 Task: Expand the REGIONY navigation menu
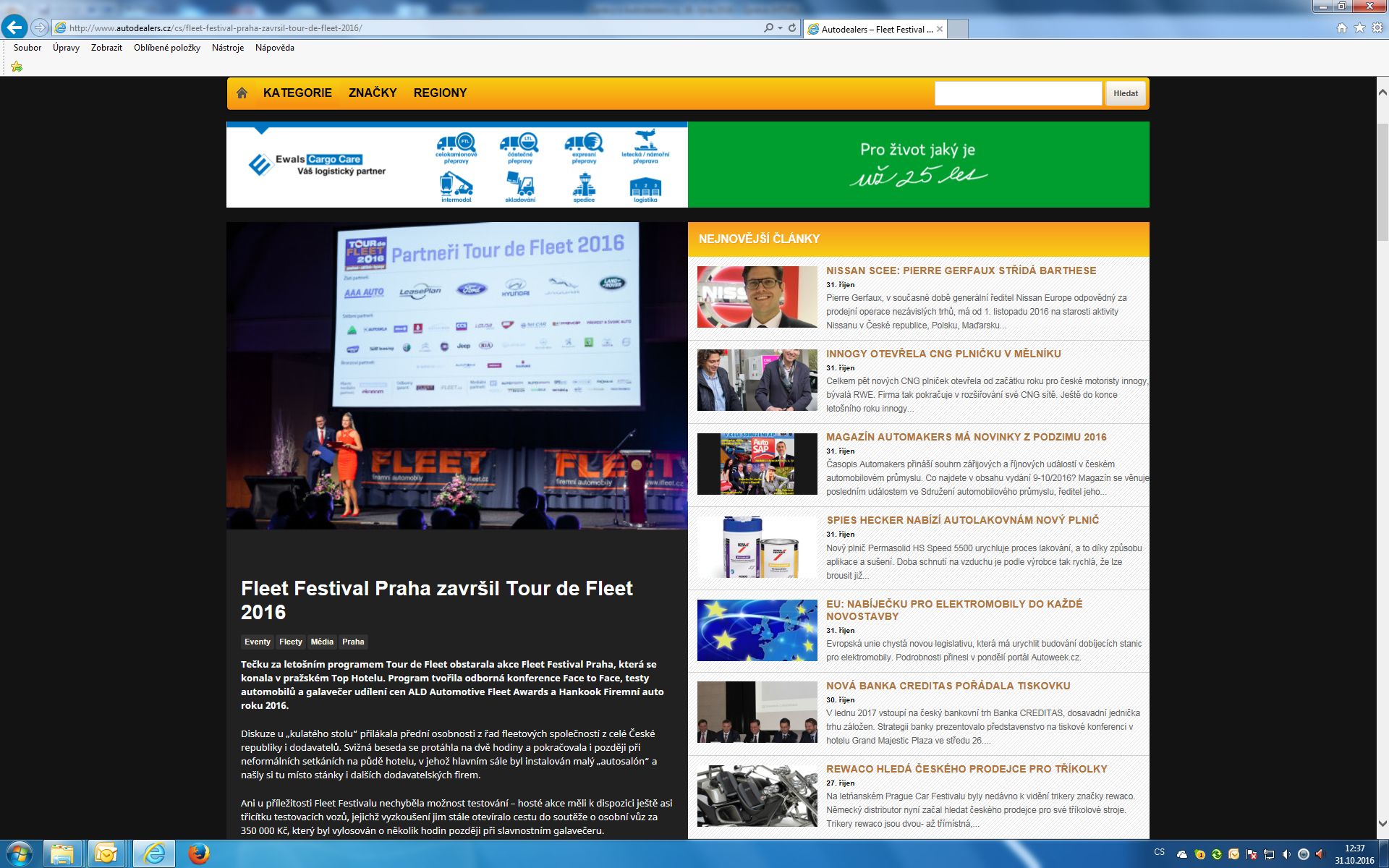click(440, 93)
